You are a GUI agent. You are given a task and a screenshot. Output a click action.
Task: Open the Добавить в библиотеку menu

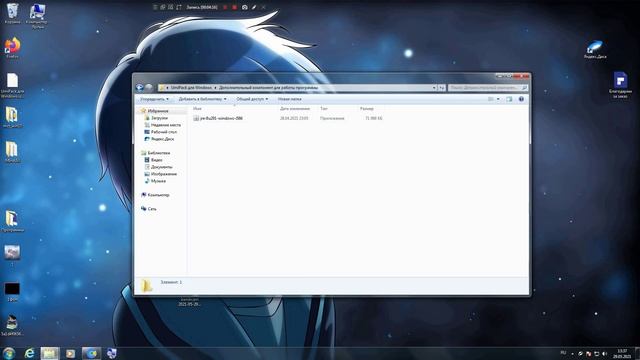(x=202, y=99)
